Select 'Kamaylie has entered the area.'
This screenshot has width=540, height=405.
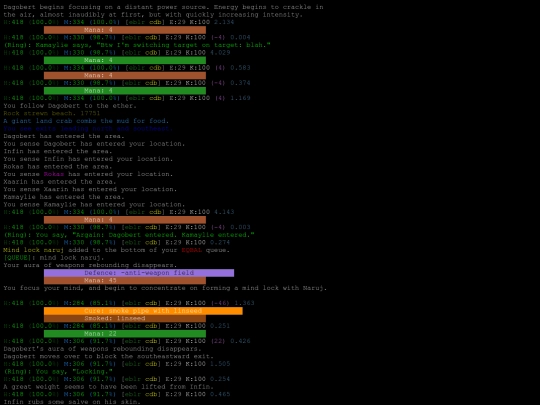(64, 196)
